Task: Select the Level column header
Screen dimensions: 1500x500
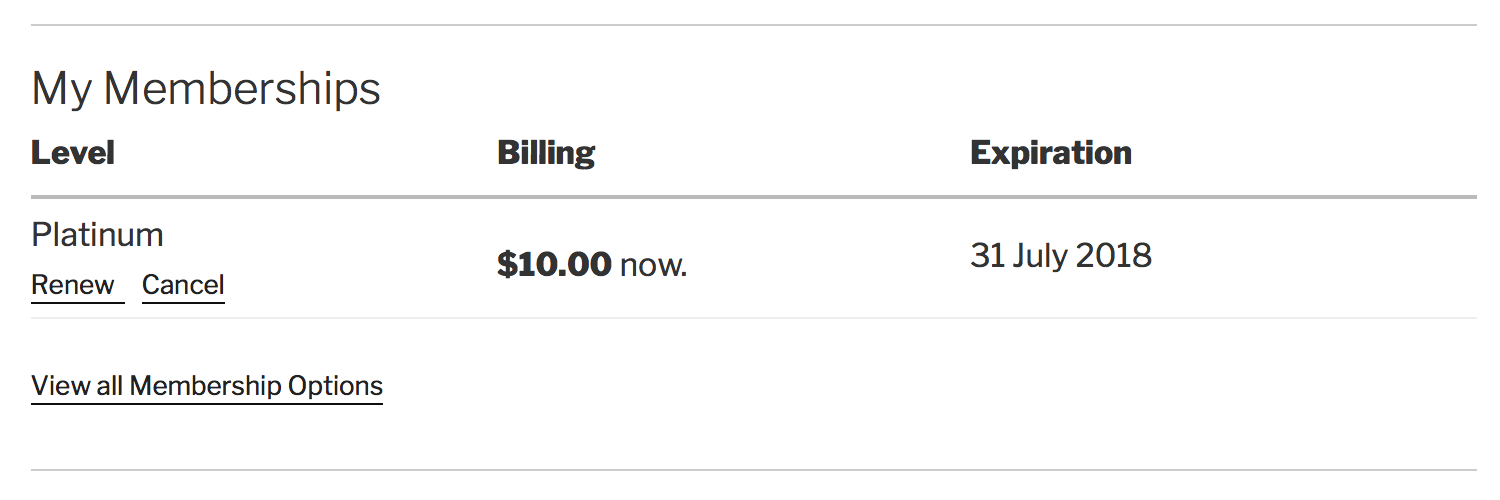Action: click(x=73, y=153)
